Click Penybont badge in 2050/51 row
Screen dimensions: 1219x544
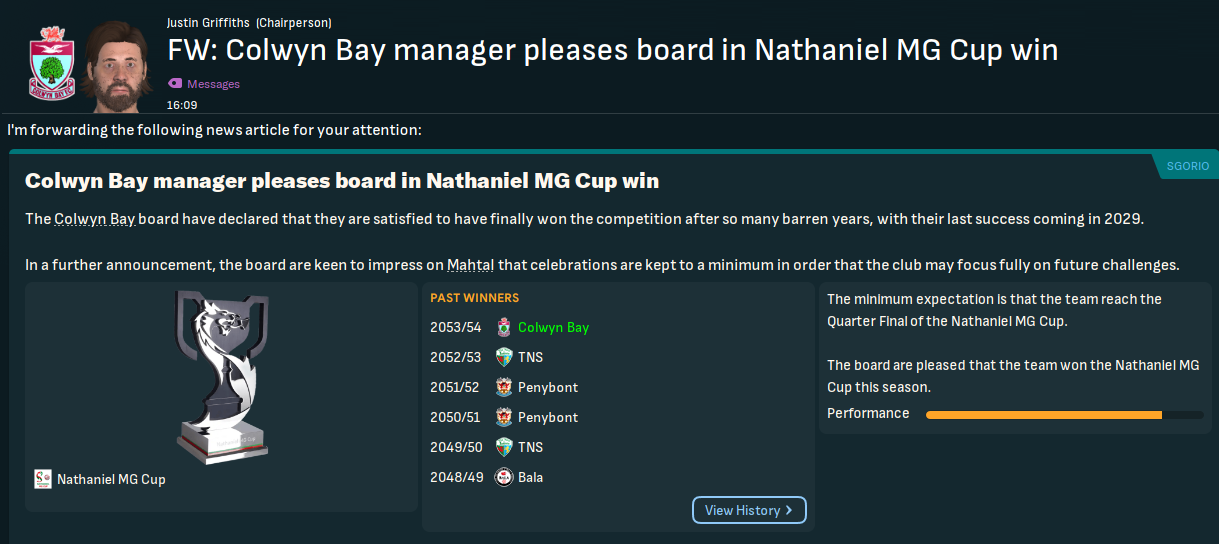[503, 417]
